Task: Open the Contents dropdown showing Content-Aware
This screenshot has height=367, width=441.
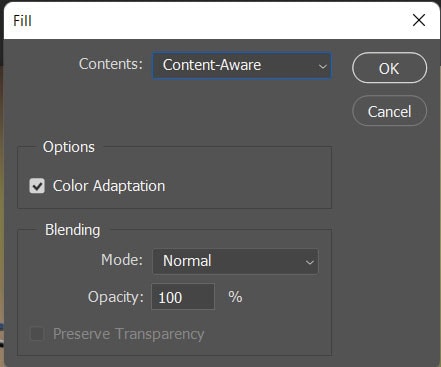Action: [x=242, y=66]
